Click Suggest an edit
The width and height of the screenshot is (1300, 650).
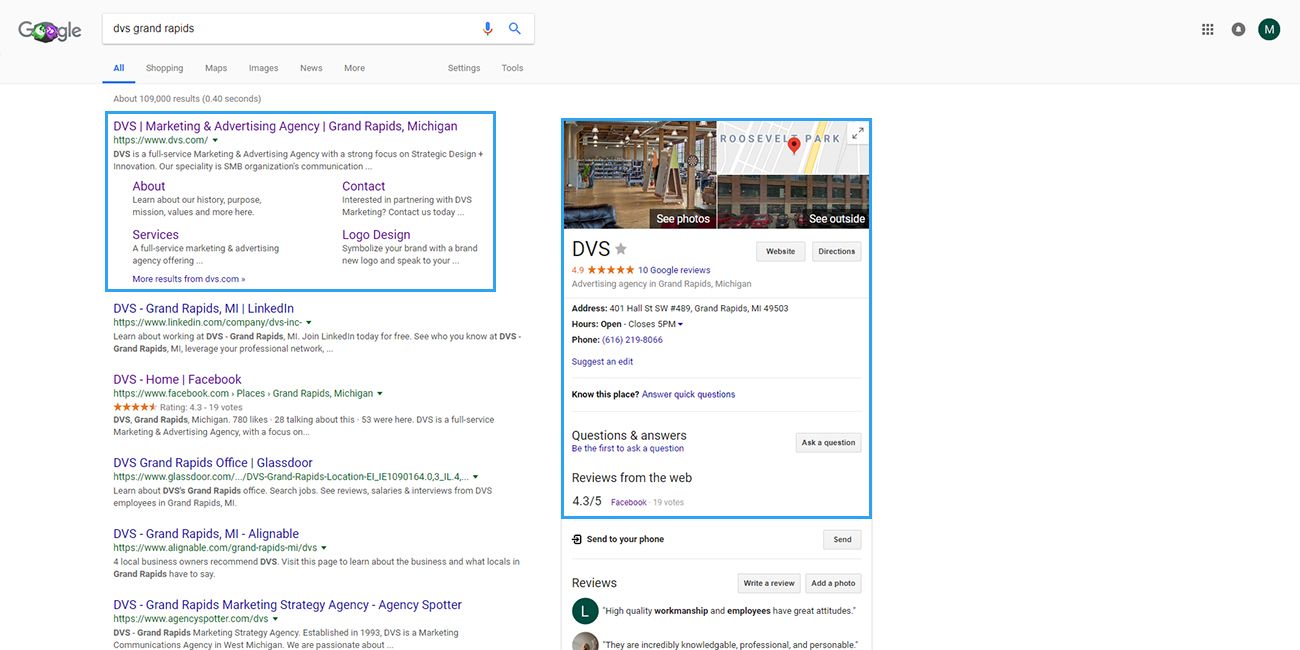(x=602, y=362)
